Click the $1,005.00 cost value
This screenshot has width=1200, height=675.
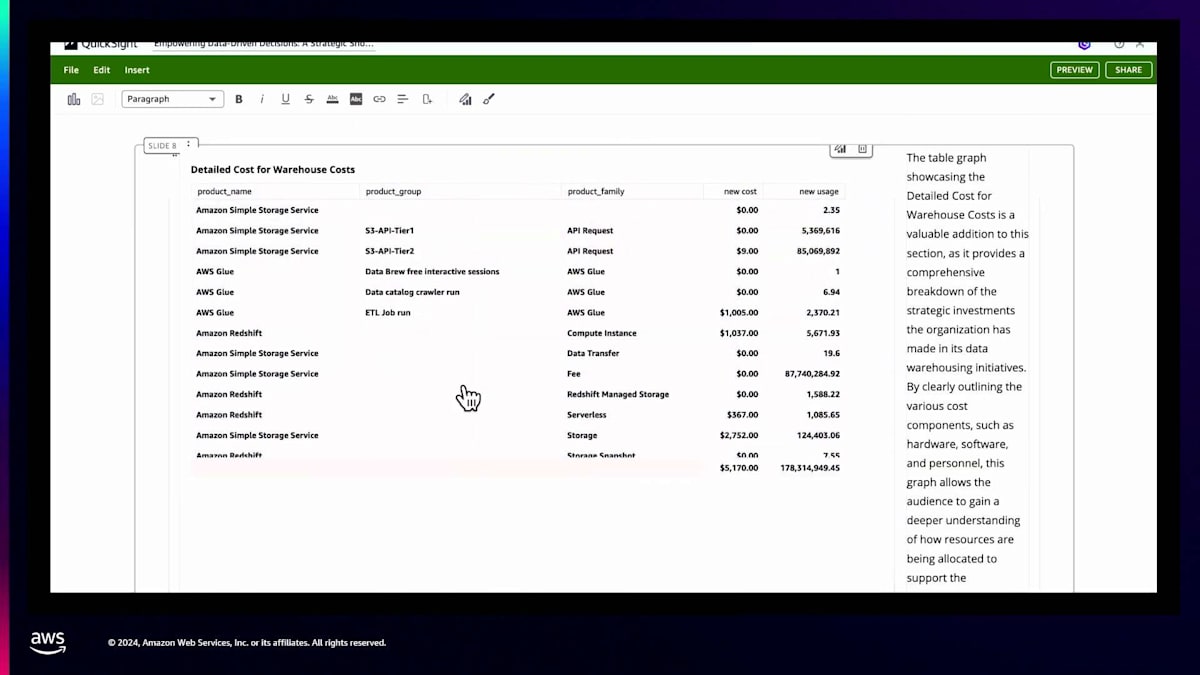[x=739, y=313]
